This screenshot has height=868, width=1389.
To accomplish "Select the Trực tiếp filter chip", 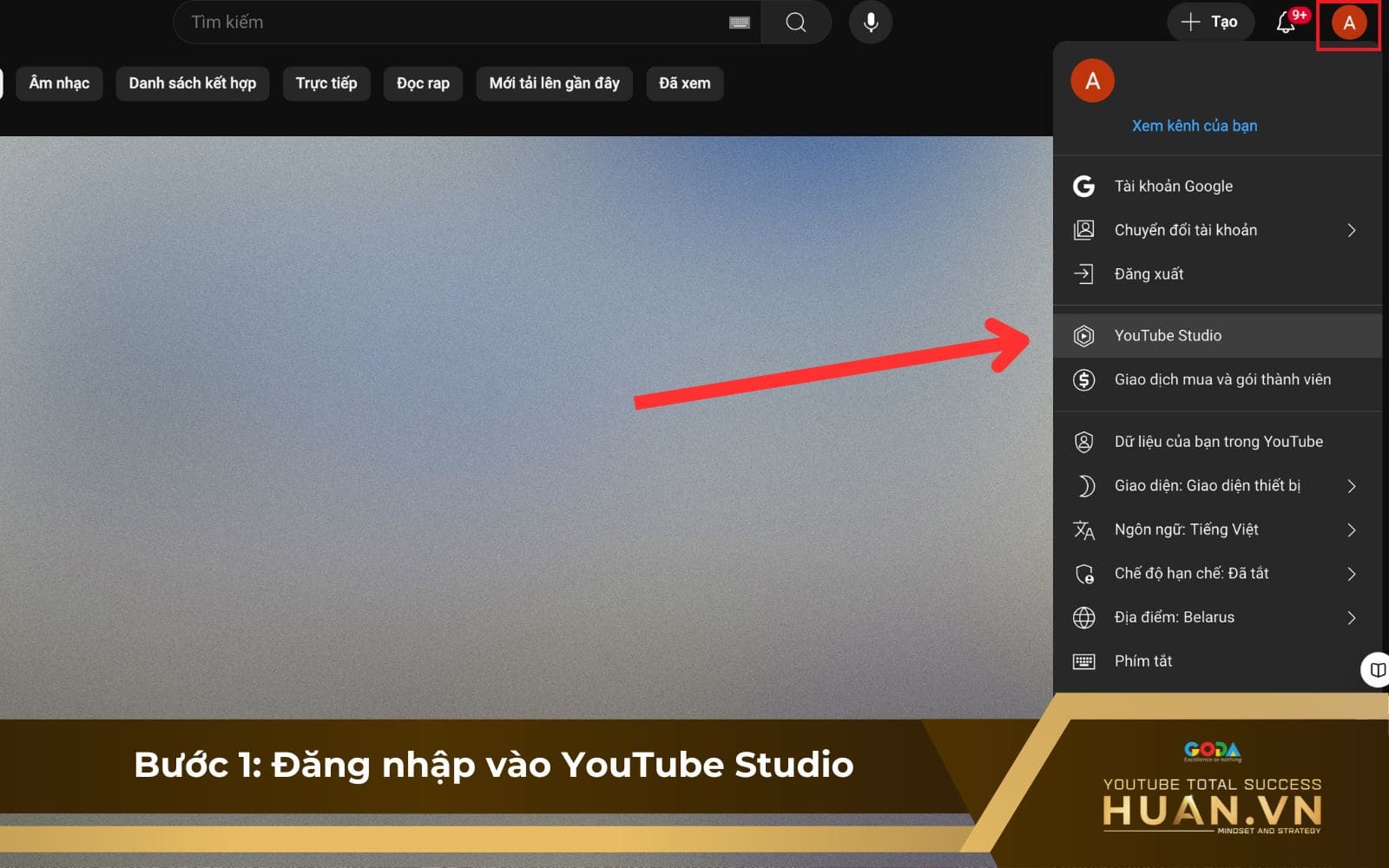I will [x=326, y=83].
